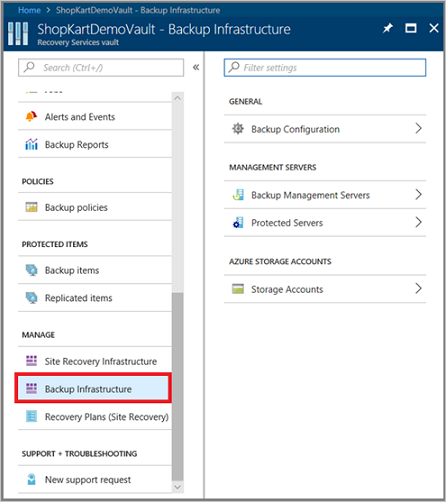Click the ShopKartDemoVault breadcrumb
The height and width of the screenshot is (502, 446).
click(x=138, y=10)
